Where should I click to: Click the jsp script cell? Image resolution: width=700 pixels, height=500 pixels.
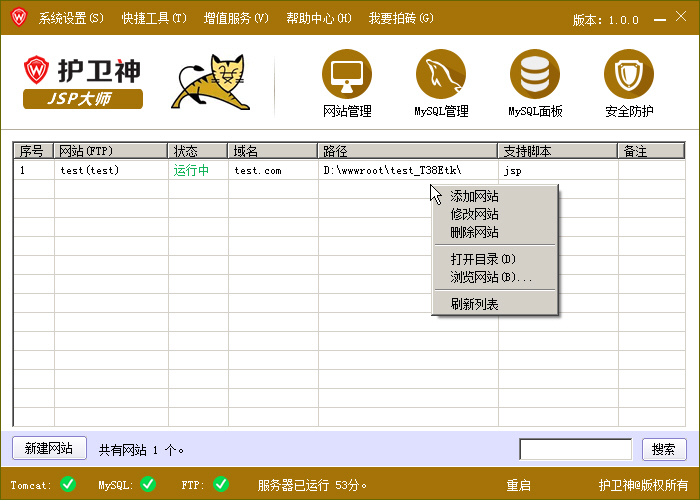(x=558, y=170)
